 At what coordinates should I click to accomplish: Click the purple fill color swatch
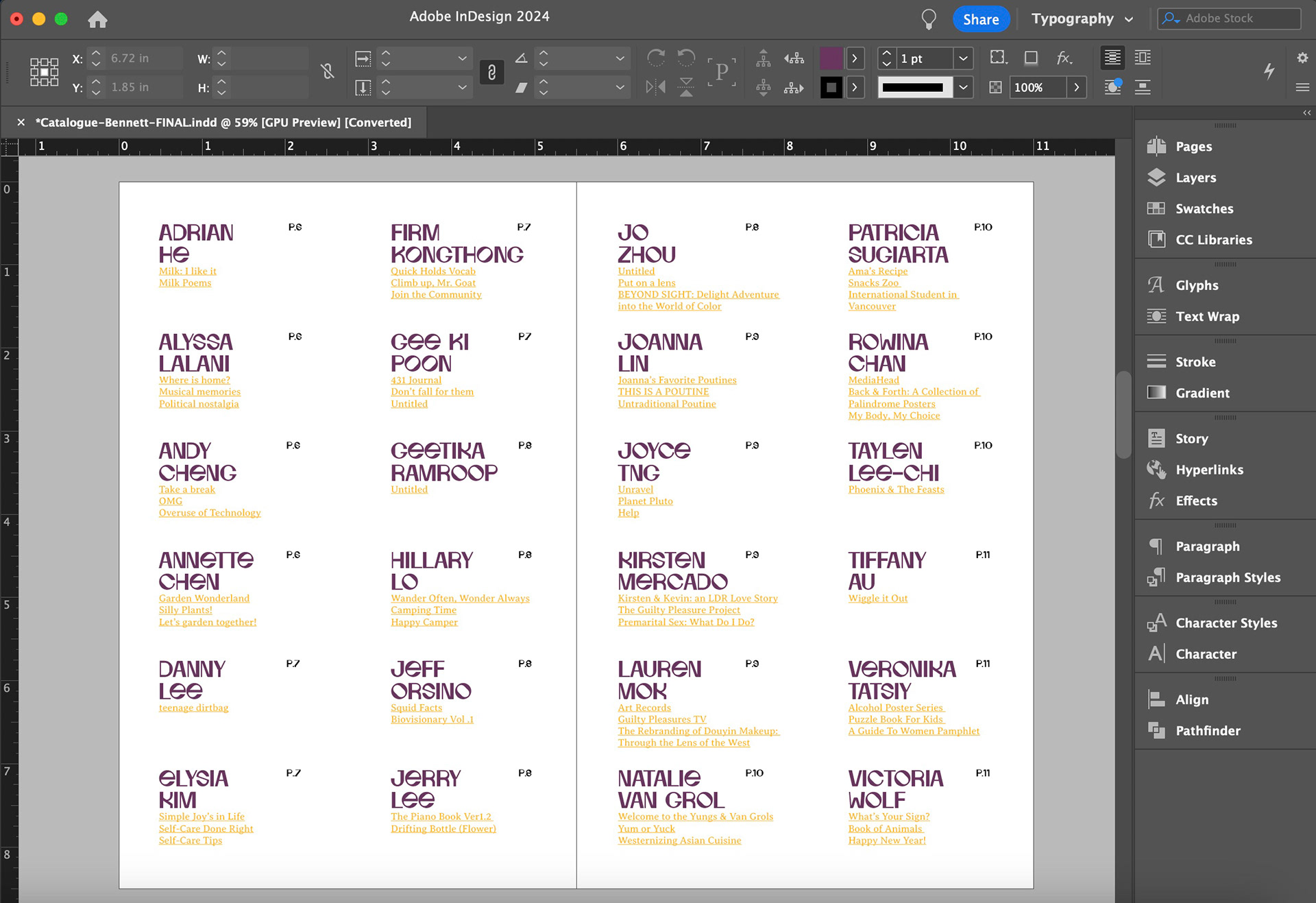point(831,58)
